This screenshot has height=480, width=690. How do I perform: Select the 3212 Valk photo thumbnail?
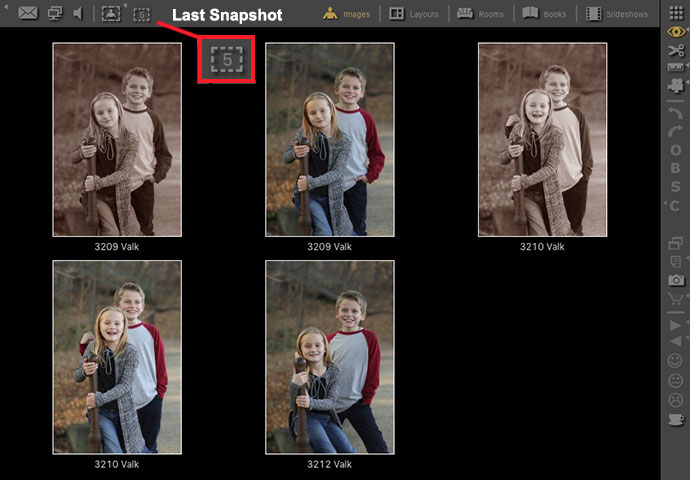tap(329, 357)
